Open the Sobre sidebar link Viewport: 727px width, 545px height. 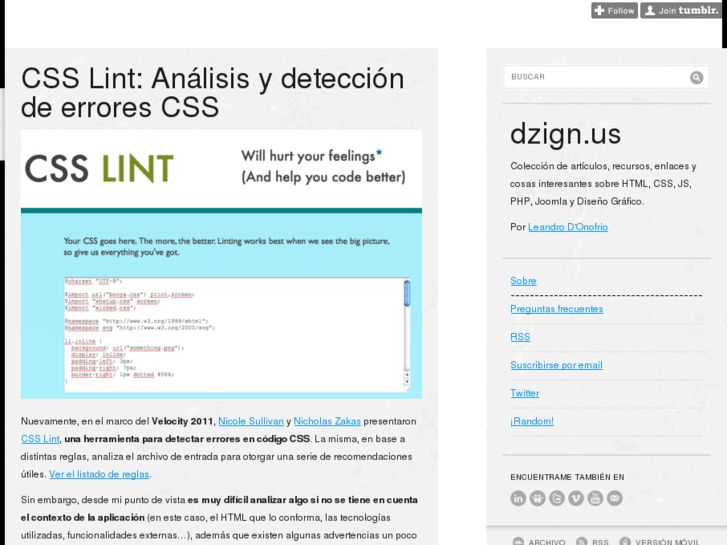pyautogui.click(x=523, y=281)
